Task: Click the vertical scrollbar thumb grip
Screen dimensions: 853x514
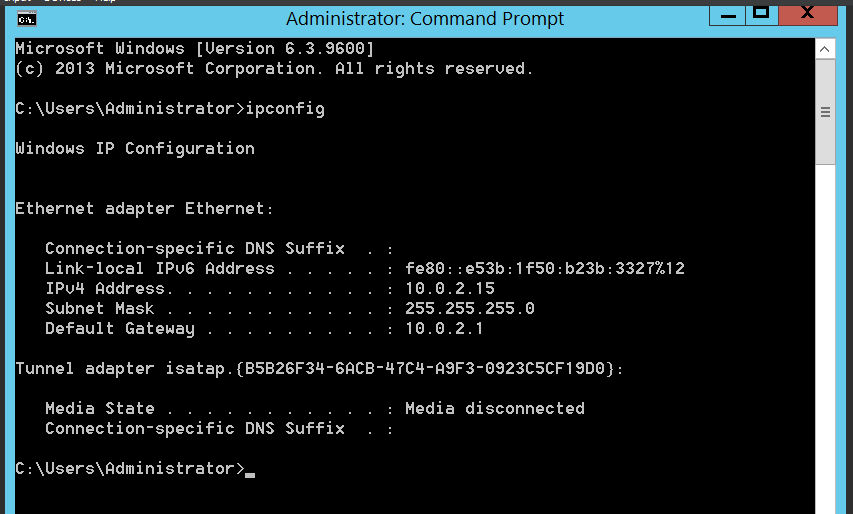Action: click(x=825, y=112)
